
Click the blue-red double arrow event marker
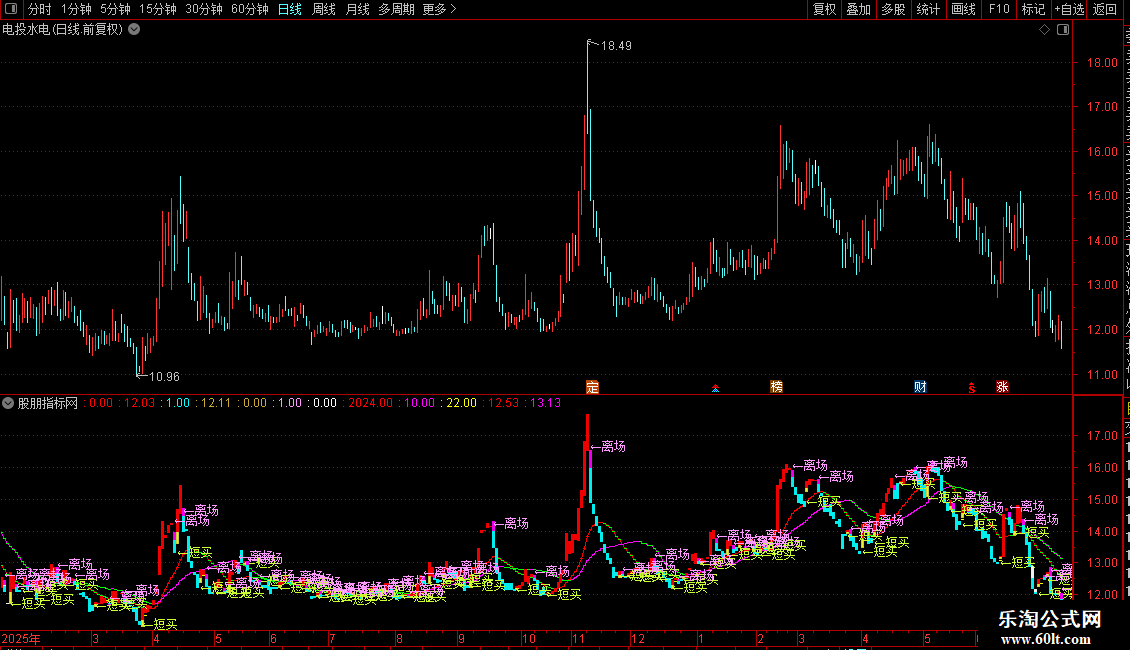(716, 388)
